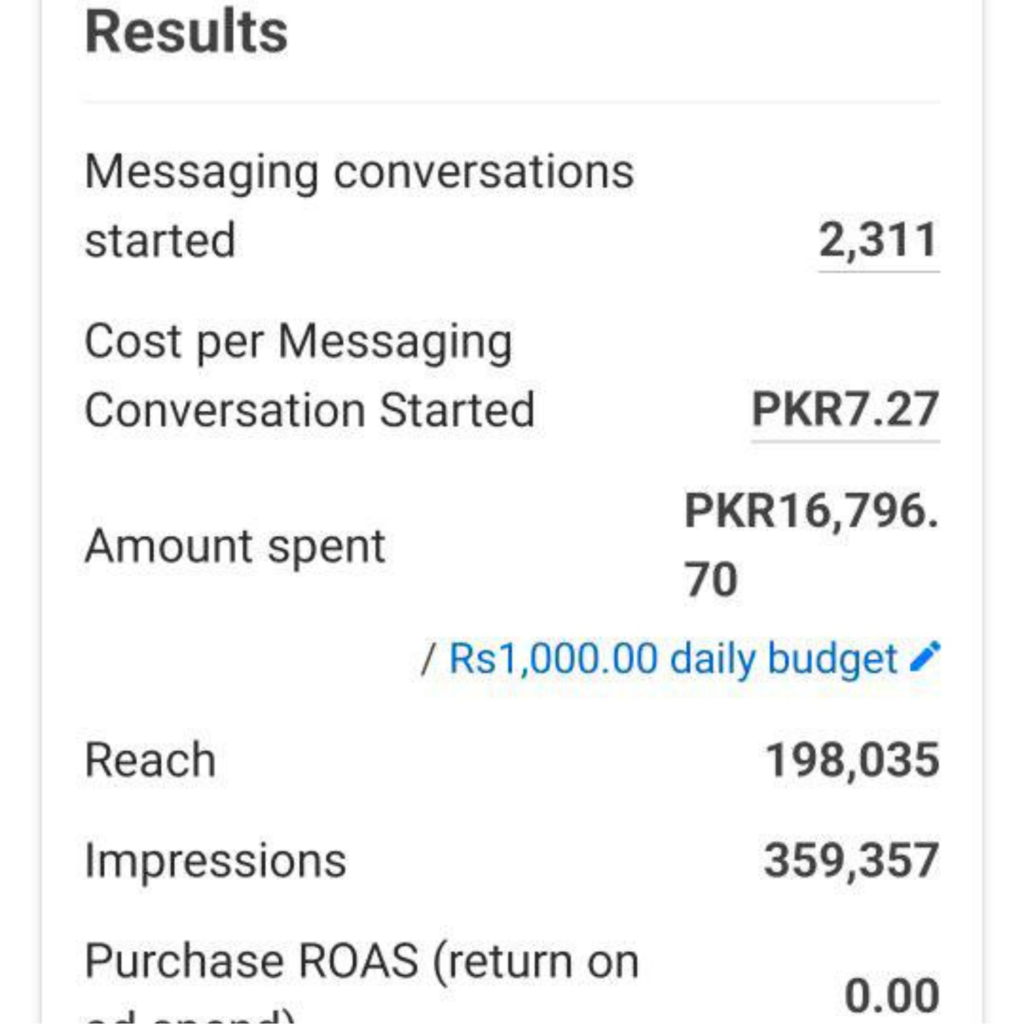Click the Impressions metric label

point(216,861)
